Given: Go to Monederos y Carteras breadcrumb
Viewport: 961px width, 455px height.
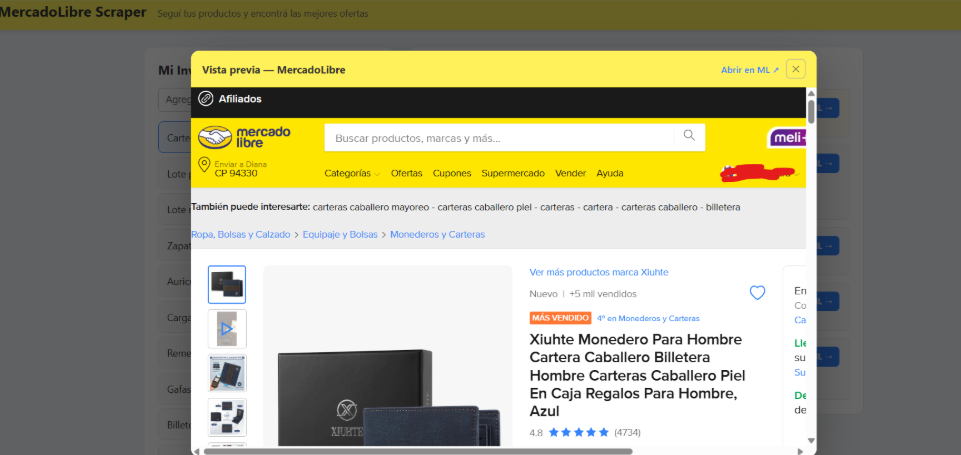Looking at the screenshot, I should (438, 234).
